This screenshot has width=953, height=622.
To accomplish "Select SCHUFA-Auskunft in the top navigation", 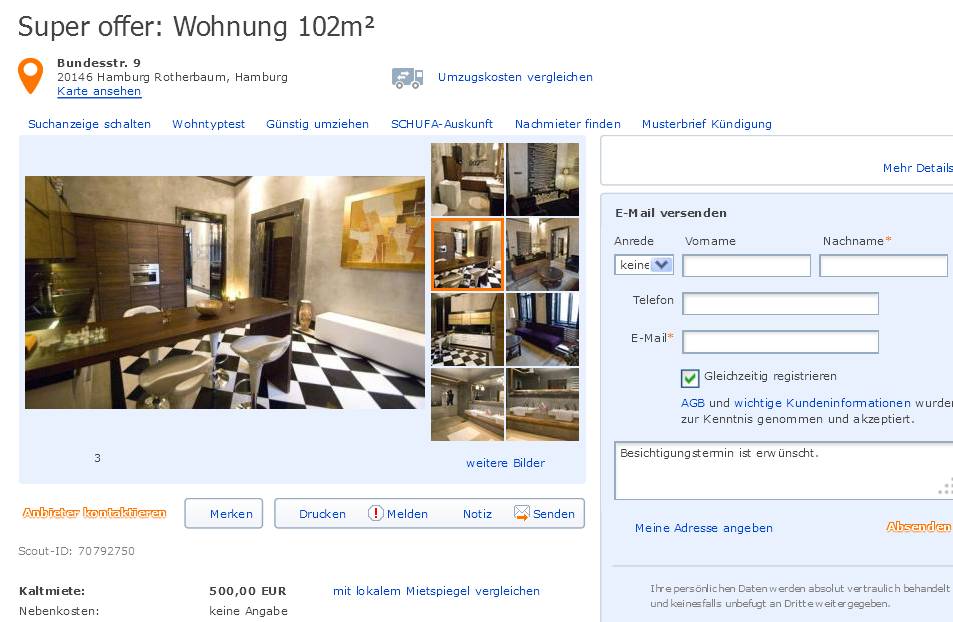I will coord(442,124).
